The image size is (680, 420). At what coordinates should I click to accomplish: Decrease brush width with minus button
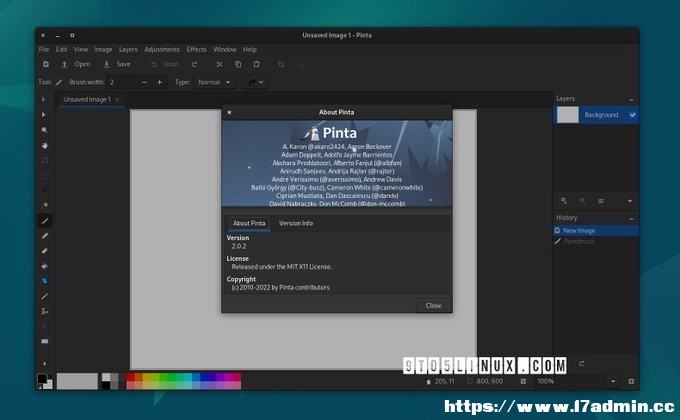pos(144,82)
